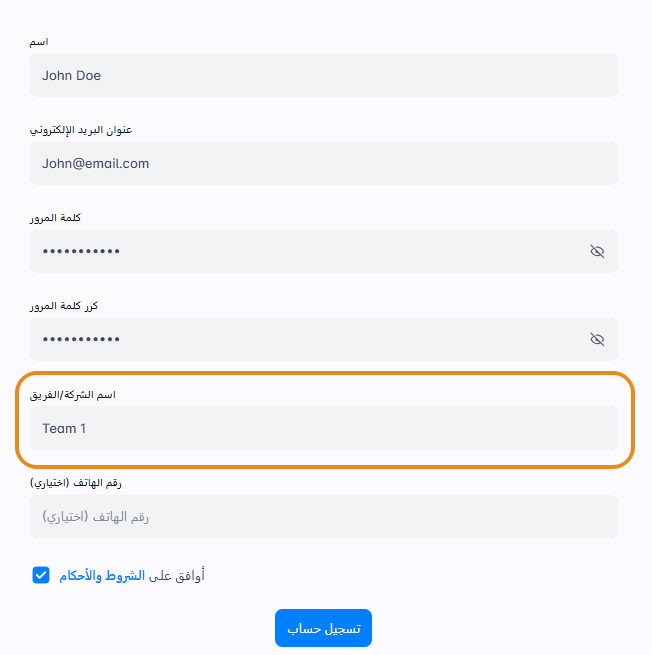Click the اسم label above the name field

[x=40, y=42]
